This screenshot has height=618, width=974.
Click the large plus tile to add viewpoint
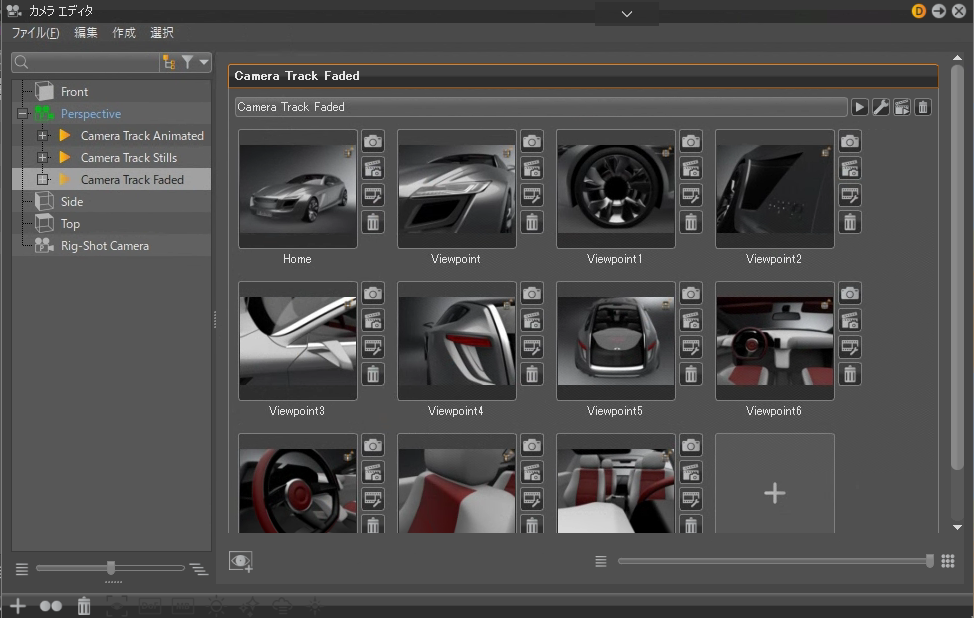click(x=774, y=492)
